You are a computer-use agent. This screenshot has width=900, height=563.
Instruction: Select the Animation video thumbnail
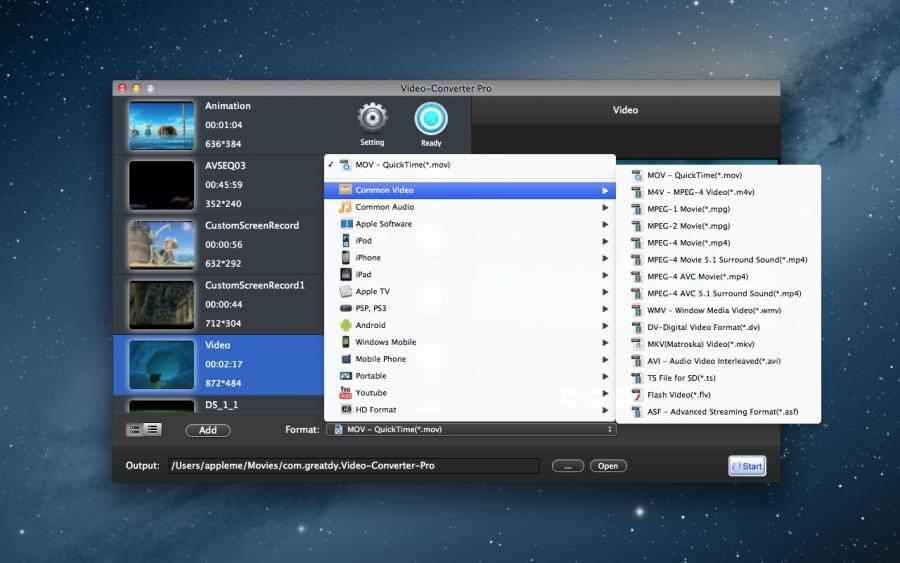[x=161, y=125]
